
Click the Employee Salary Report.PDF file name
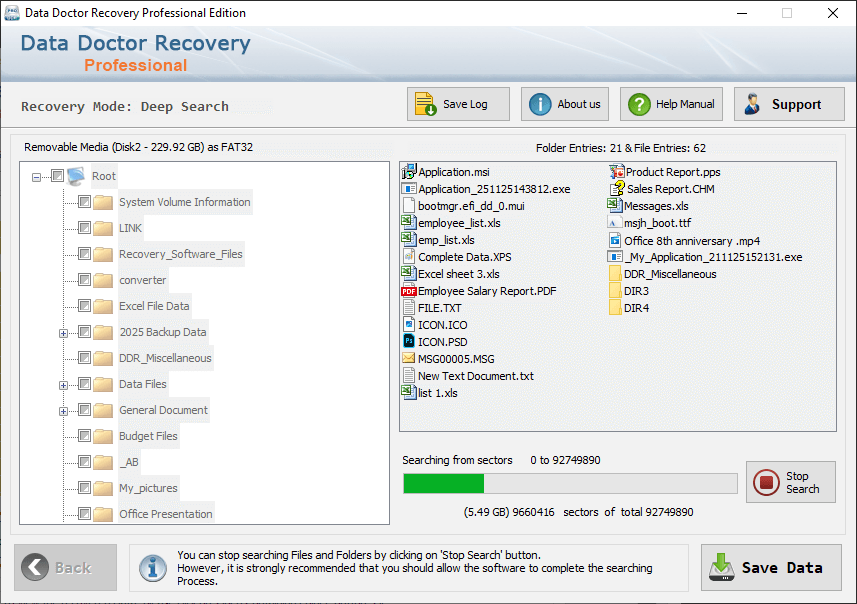tap(487, 291)
